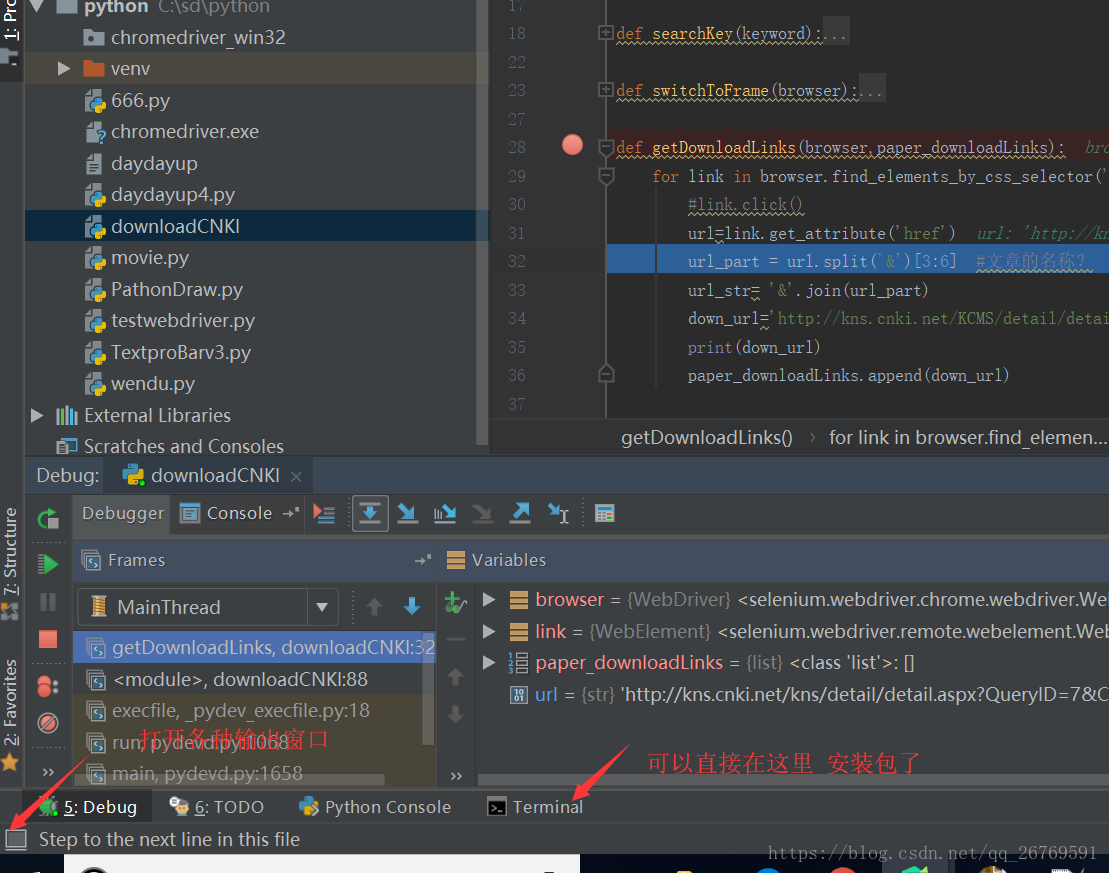Open View Breakpoints icon
1109x873 pixels.
click(48, 686)
